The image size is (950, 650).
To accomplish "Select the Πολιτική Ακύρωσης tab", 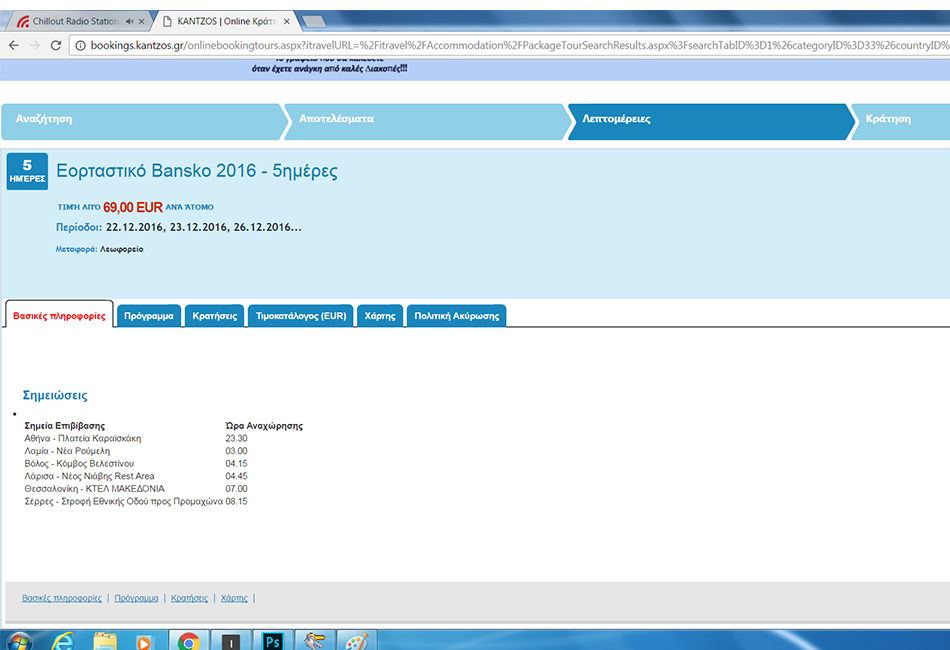I will tap(456, 316).
